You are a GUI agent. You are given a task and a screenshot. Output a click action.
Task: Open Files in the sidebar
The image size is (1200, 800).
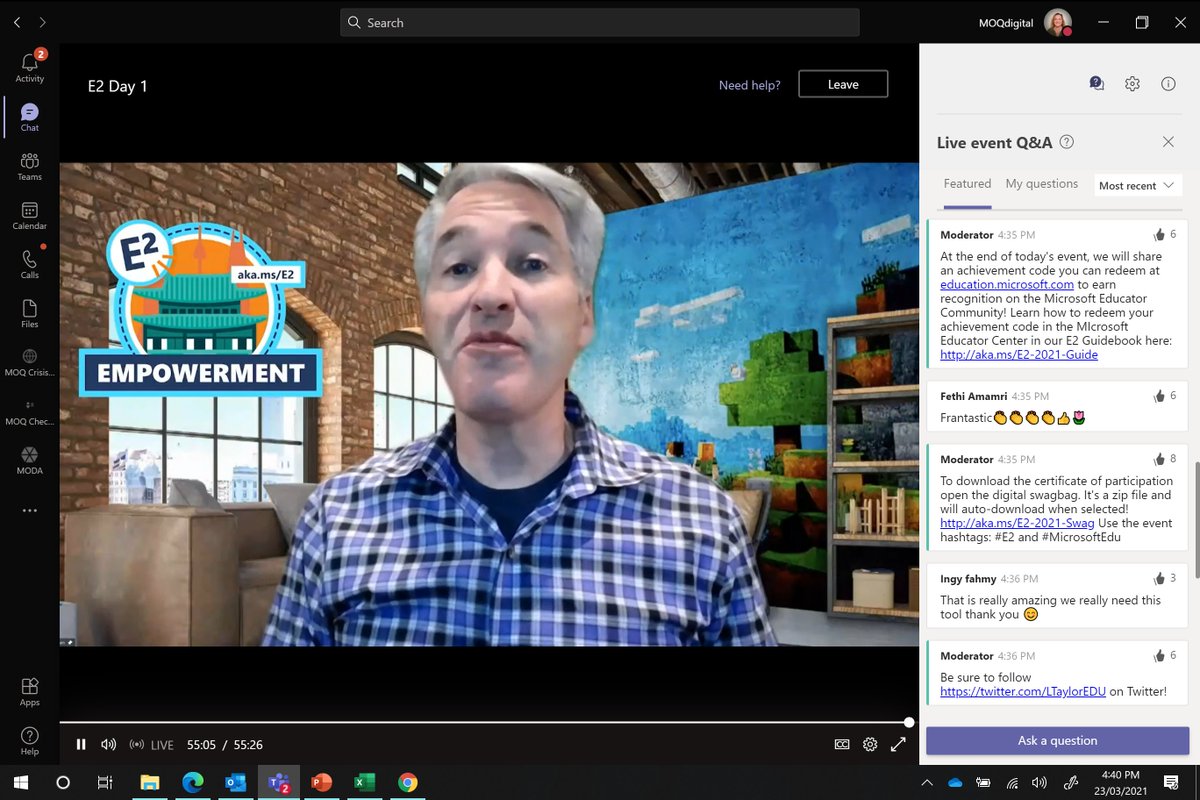point(30,312)
